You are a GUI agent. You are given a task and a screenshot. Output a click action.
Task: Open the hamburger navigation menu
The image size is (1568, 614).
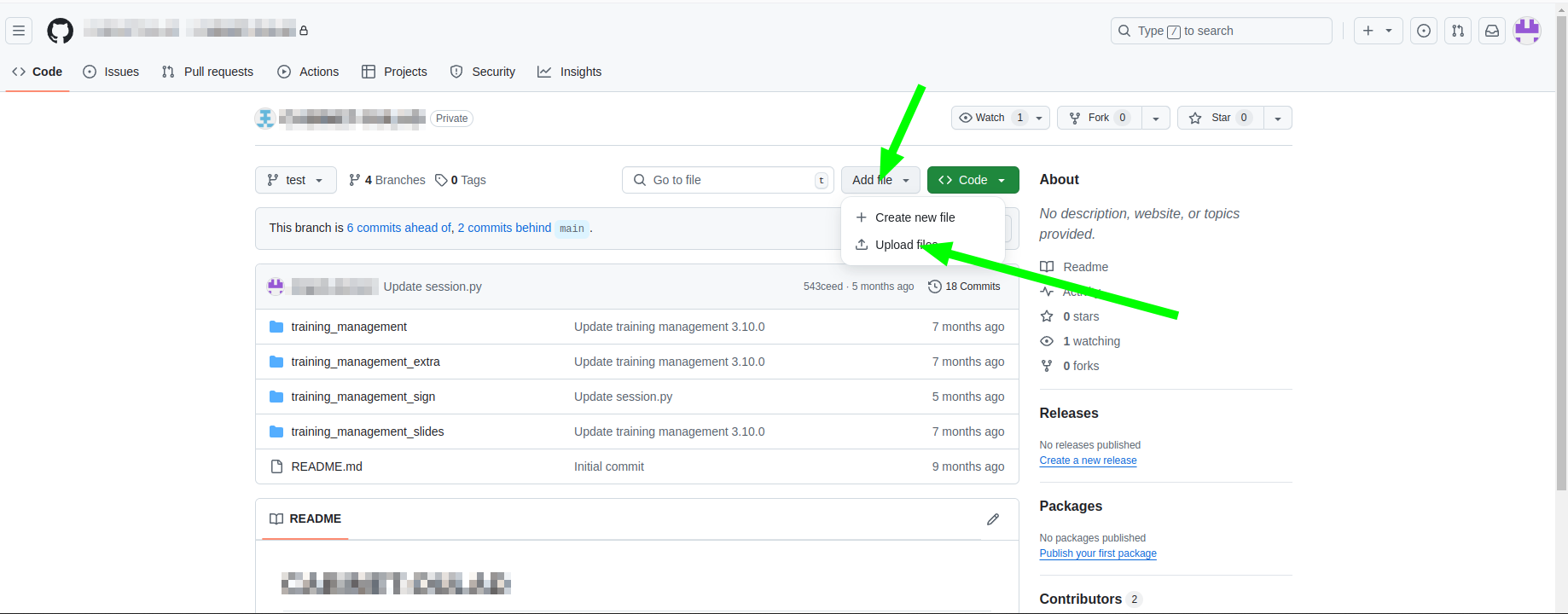coord(19,31)
